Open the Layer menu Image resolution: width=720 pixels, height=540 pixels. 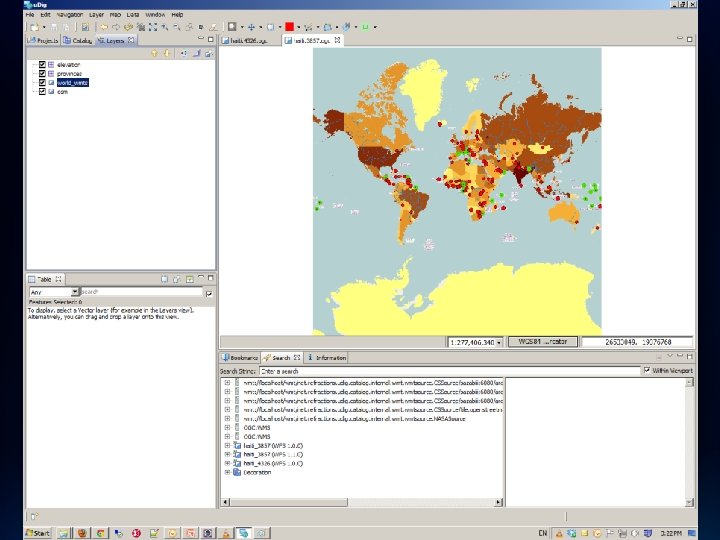(96, 15)
